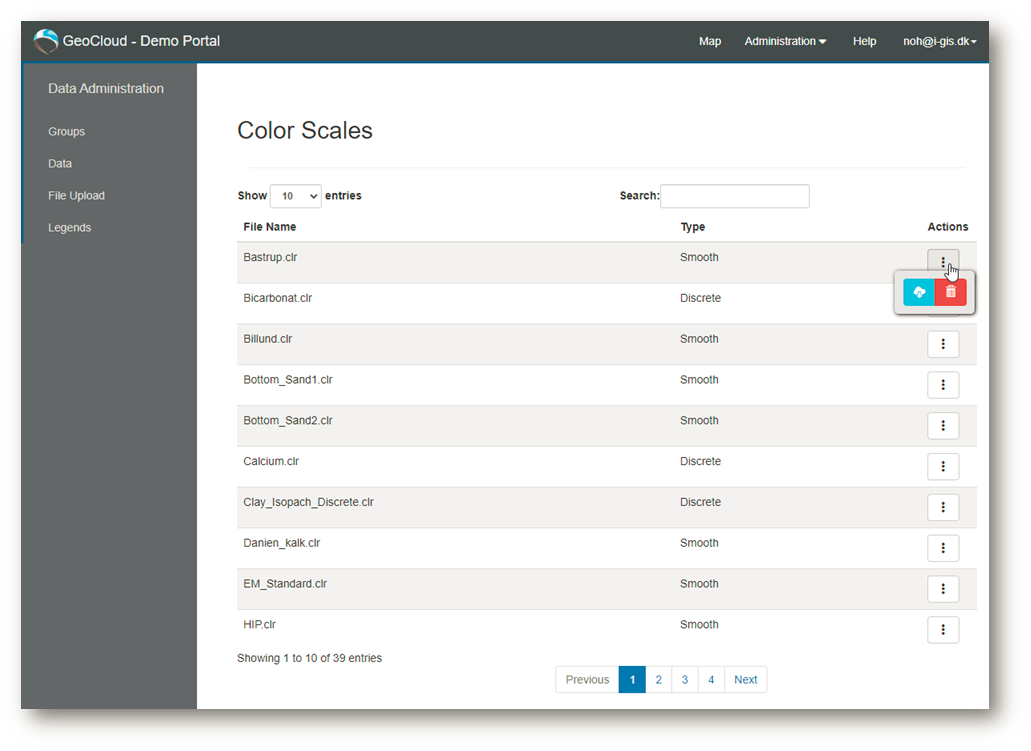Sort table by File Name column
1031x751 pixels.
tap(270, 227)
